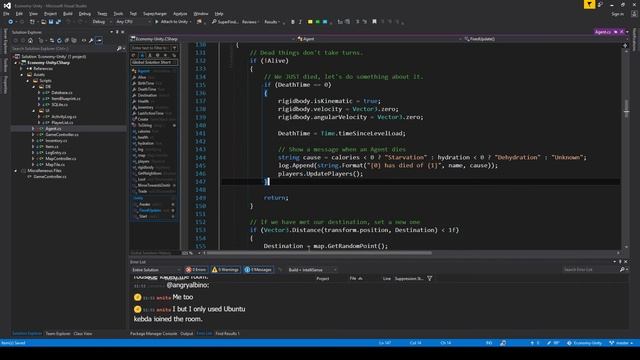Switch to the Find Results 1 tab

[227, 333]
